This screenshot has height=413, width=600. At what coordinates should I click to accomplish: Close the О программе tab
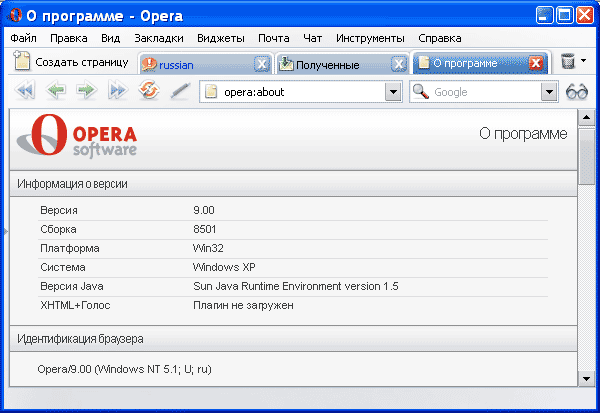click(536, 63)
